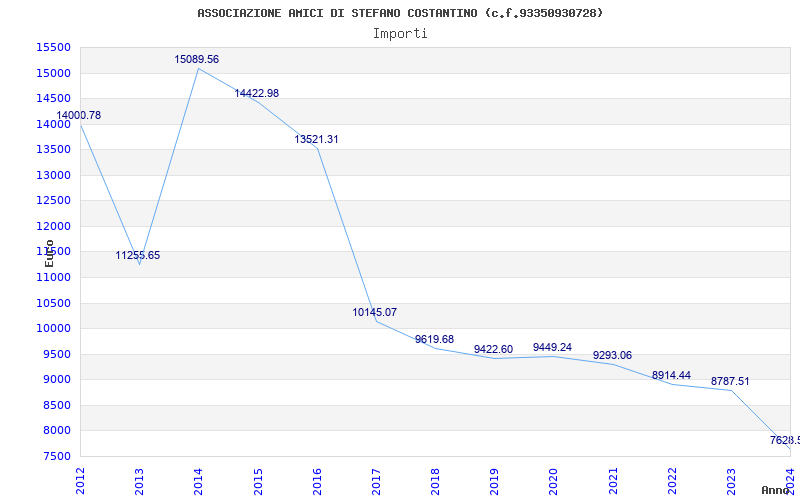Click the 8914.44 data label for 2022
The height and width of the screenshot is (500, 800).
click(671, 376)
